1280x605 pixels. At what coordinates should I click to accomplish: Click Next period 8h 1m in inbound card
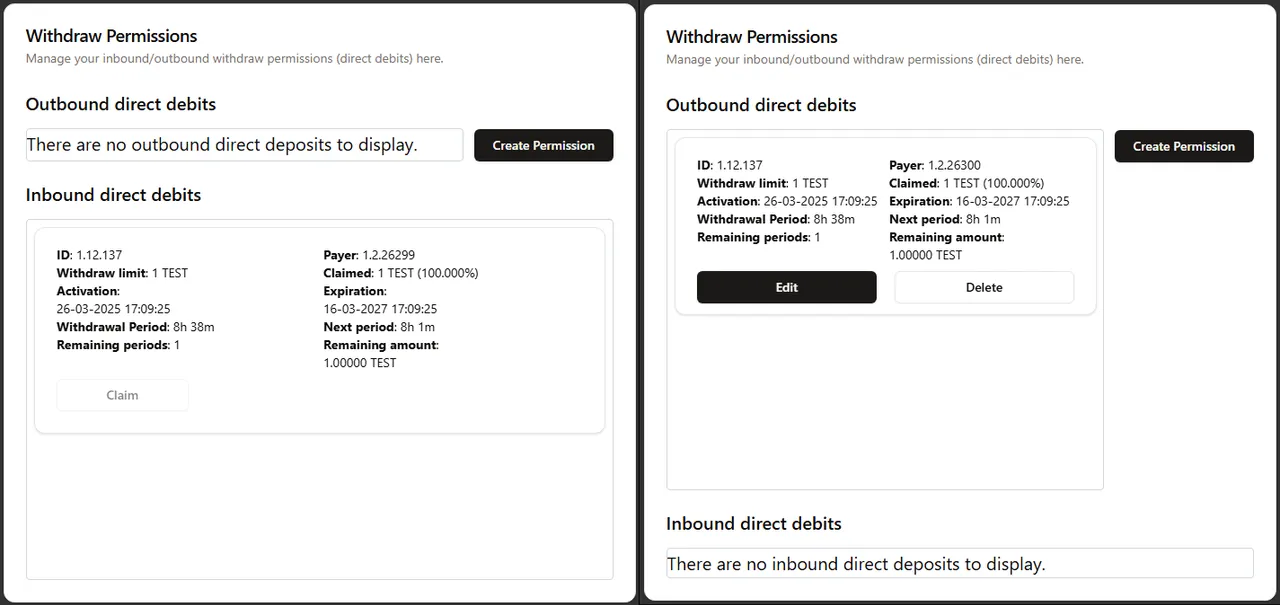click(x=379, y=327)
